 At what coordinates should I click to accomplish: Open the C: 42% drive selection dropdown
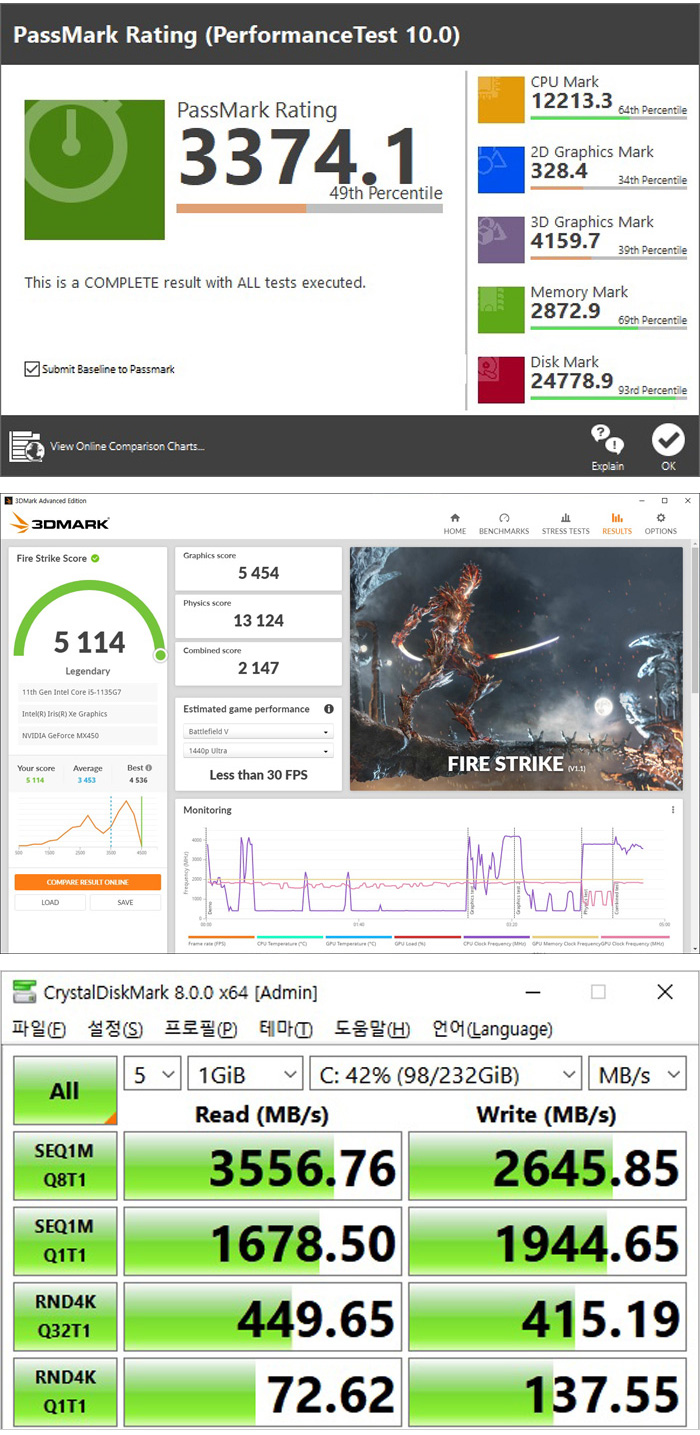pyautogui.click(x=445, y=1075)
